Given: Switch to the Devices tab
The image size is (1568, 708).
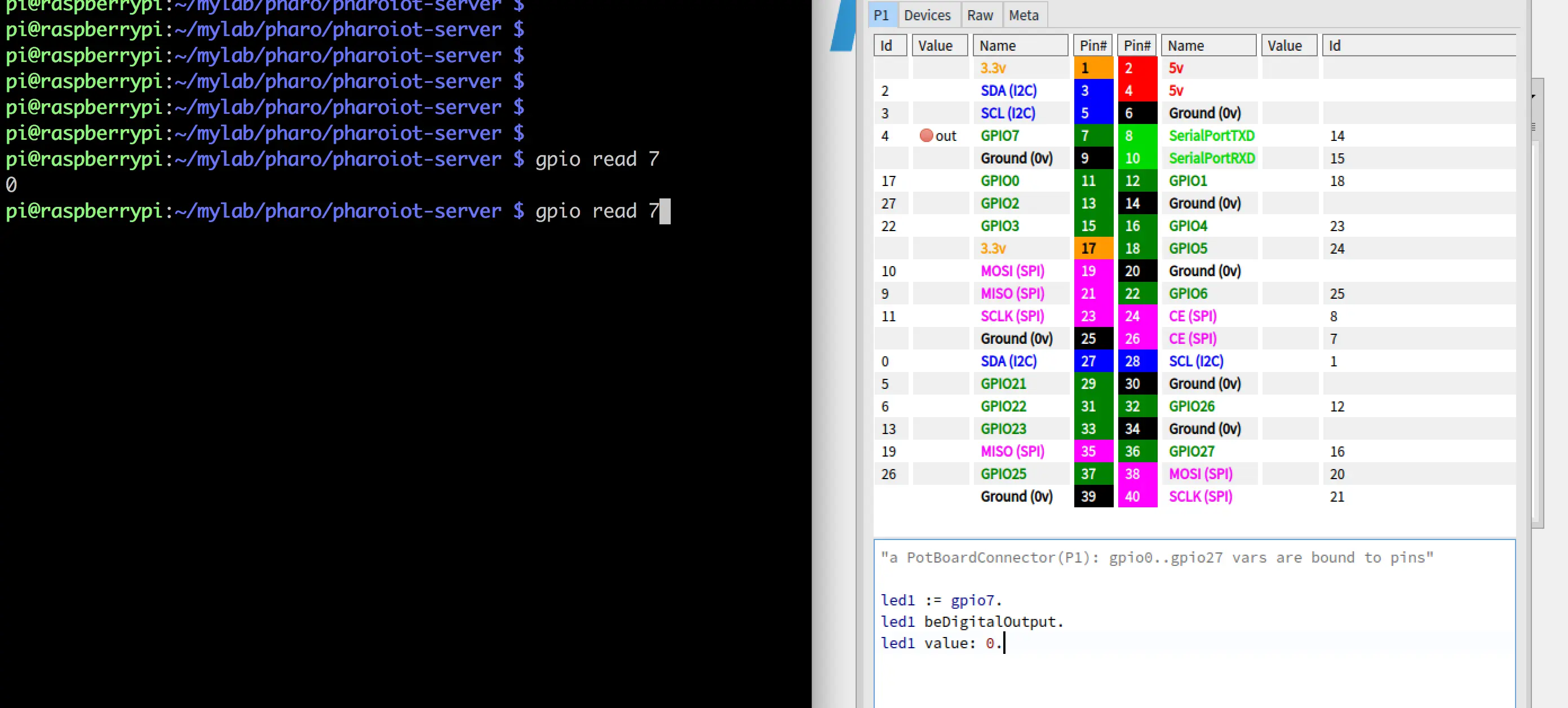Looking at the screenshot, I should [x=927, y=15].
